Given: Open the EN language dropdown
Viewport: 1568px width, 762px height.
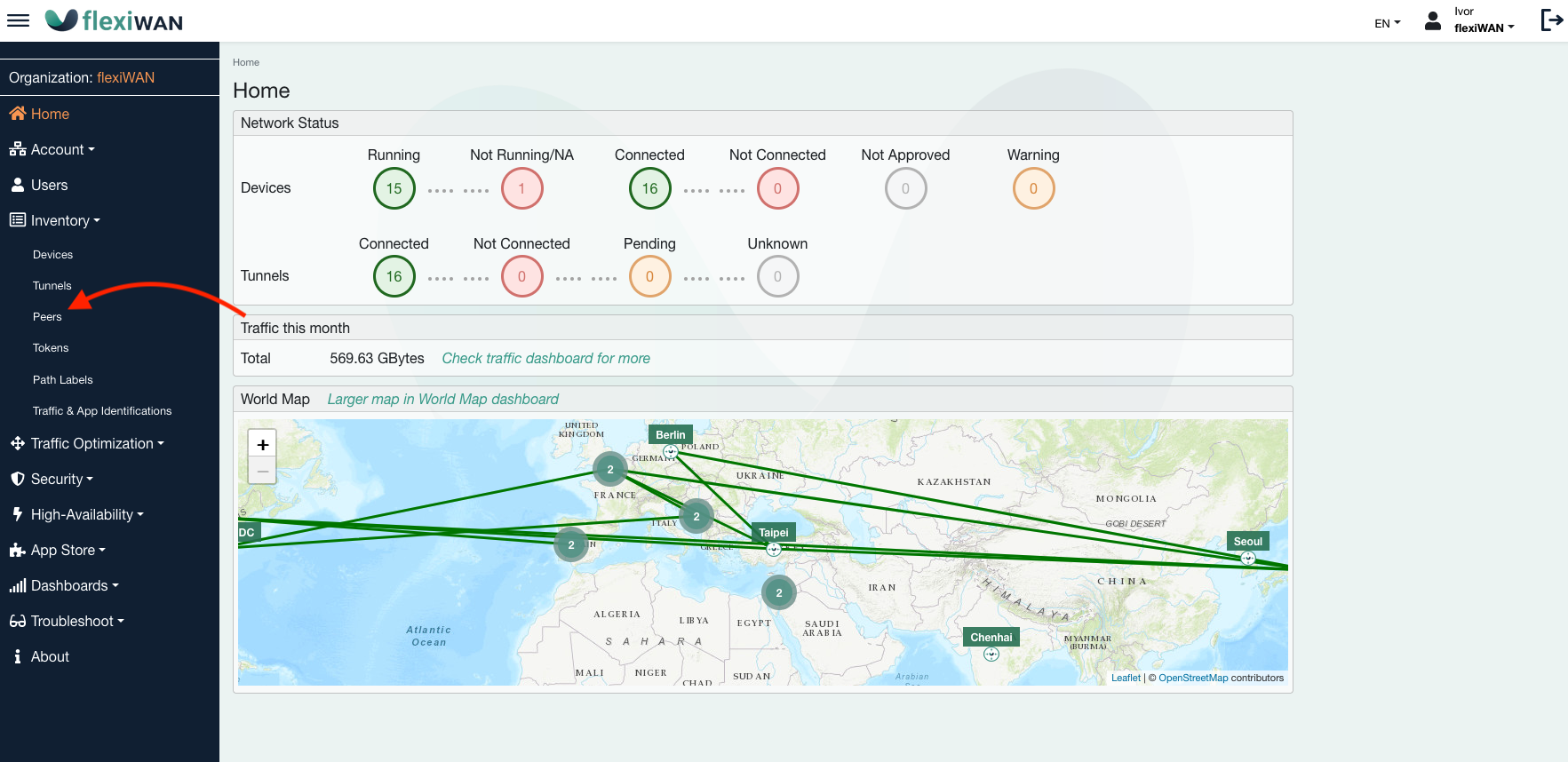Looking at the screenshot, I should pyautogui.click(x=1387, y=23).
